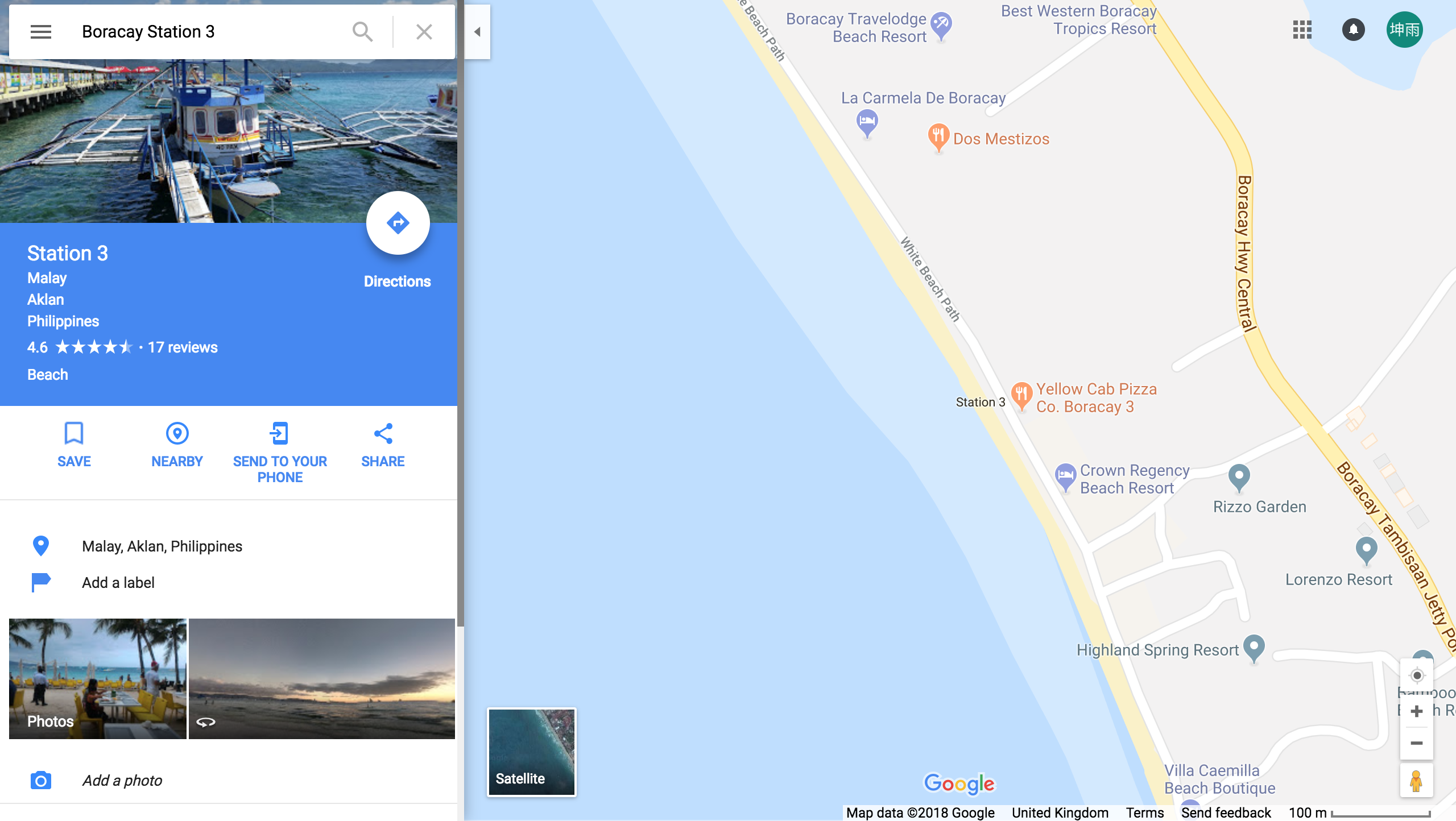Screen dimensions: 1456x821
Task: Click the Directions arrow button
Action: 398,223
